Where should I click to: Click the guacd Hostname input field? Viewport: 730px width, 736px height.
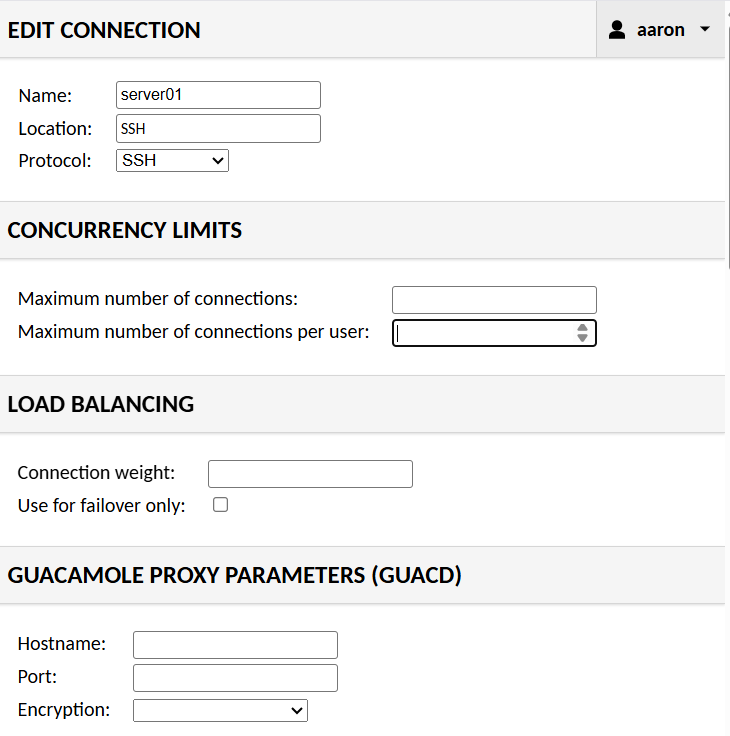tap(235, 645)
